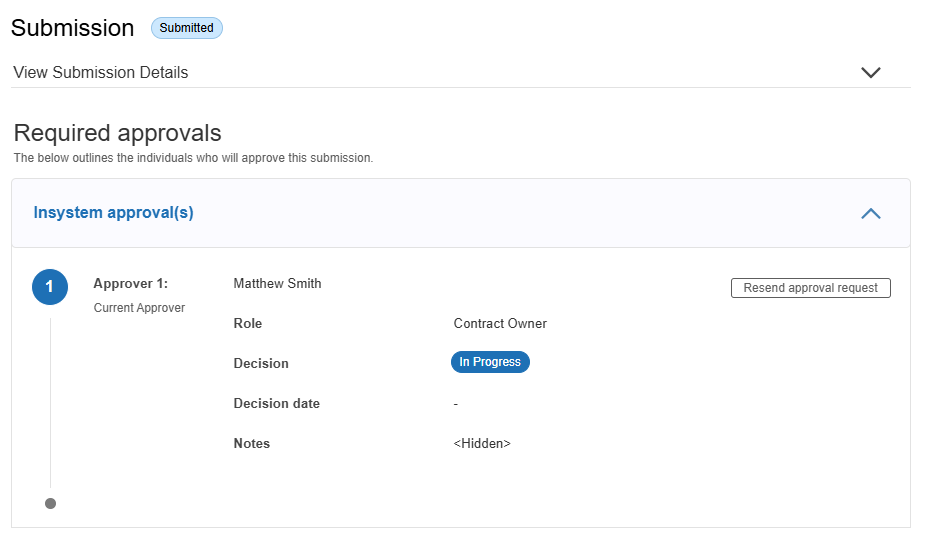Click the Notes field label
This screenshot has width=926, height=535.
click(x=252, y=443)
